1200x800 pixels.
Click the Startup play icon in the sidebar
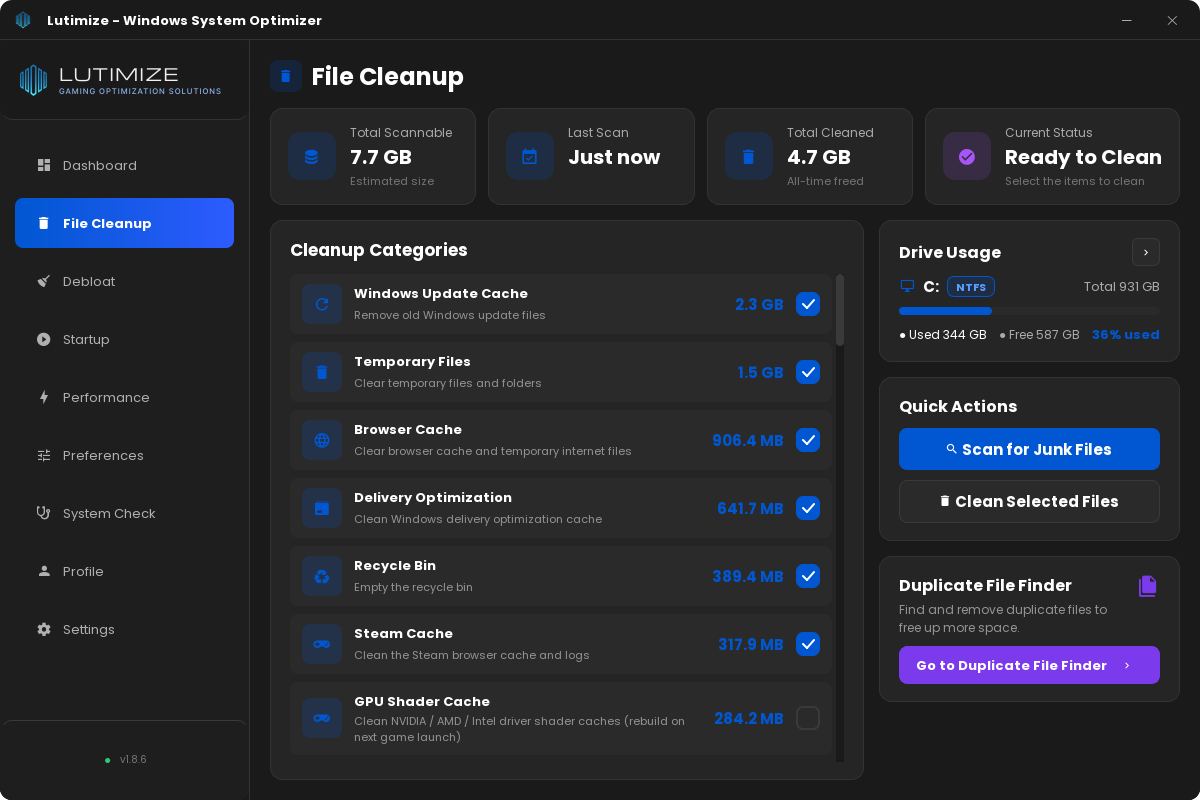(x=44, y=339)
